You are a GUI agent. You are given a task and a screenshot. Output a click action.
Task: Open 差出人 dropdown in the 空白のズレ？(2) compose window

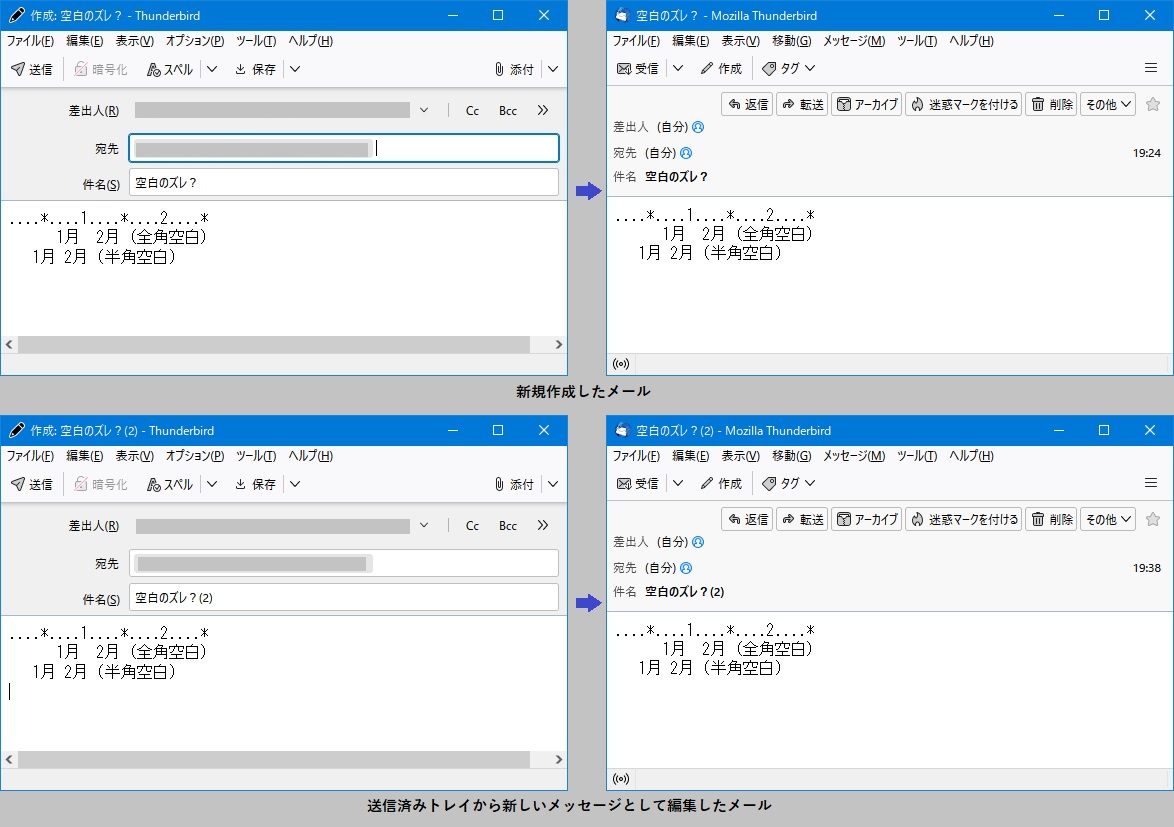(x=424, y=525)
